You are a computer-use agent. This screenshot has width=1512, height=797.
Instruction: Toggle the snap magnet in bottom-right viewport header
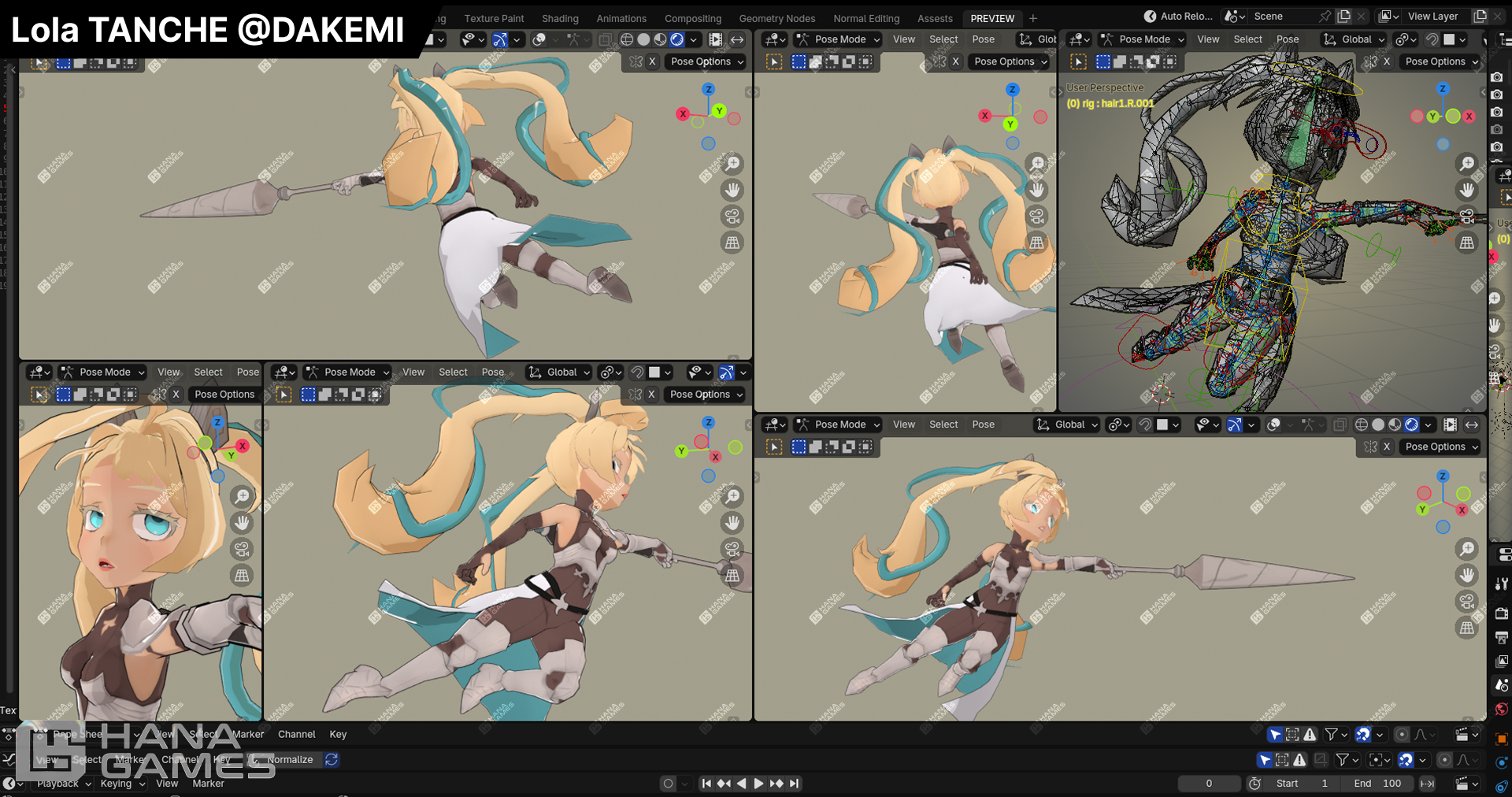click(1145, 424)
